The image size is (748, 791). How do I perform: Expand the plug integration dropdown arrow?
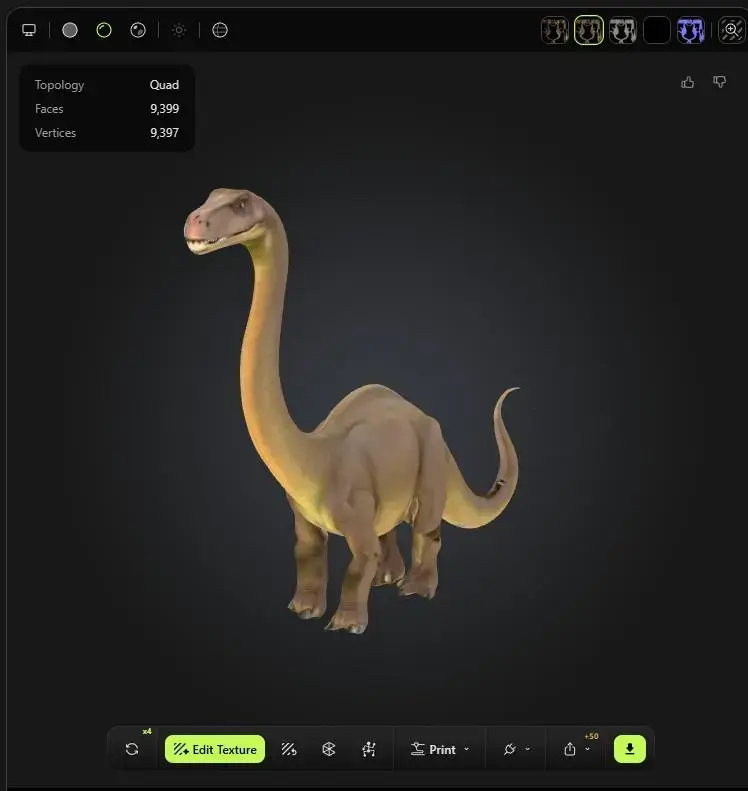point(528,749)
